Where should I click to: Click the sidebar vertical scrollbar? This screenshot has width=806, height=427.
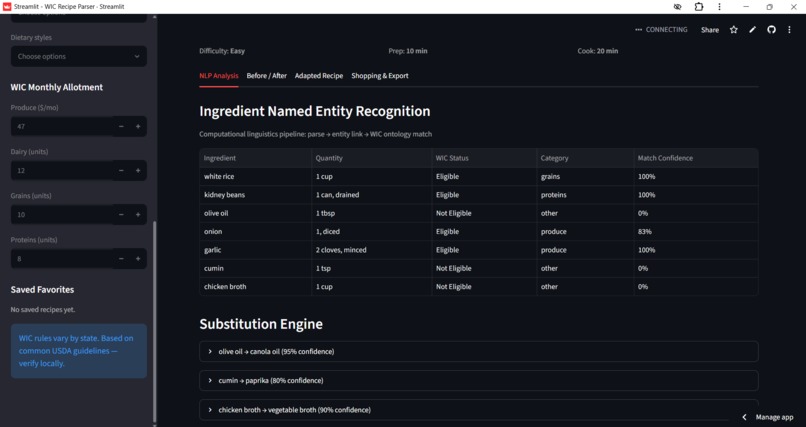point(155,321)
